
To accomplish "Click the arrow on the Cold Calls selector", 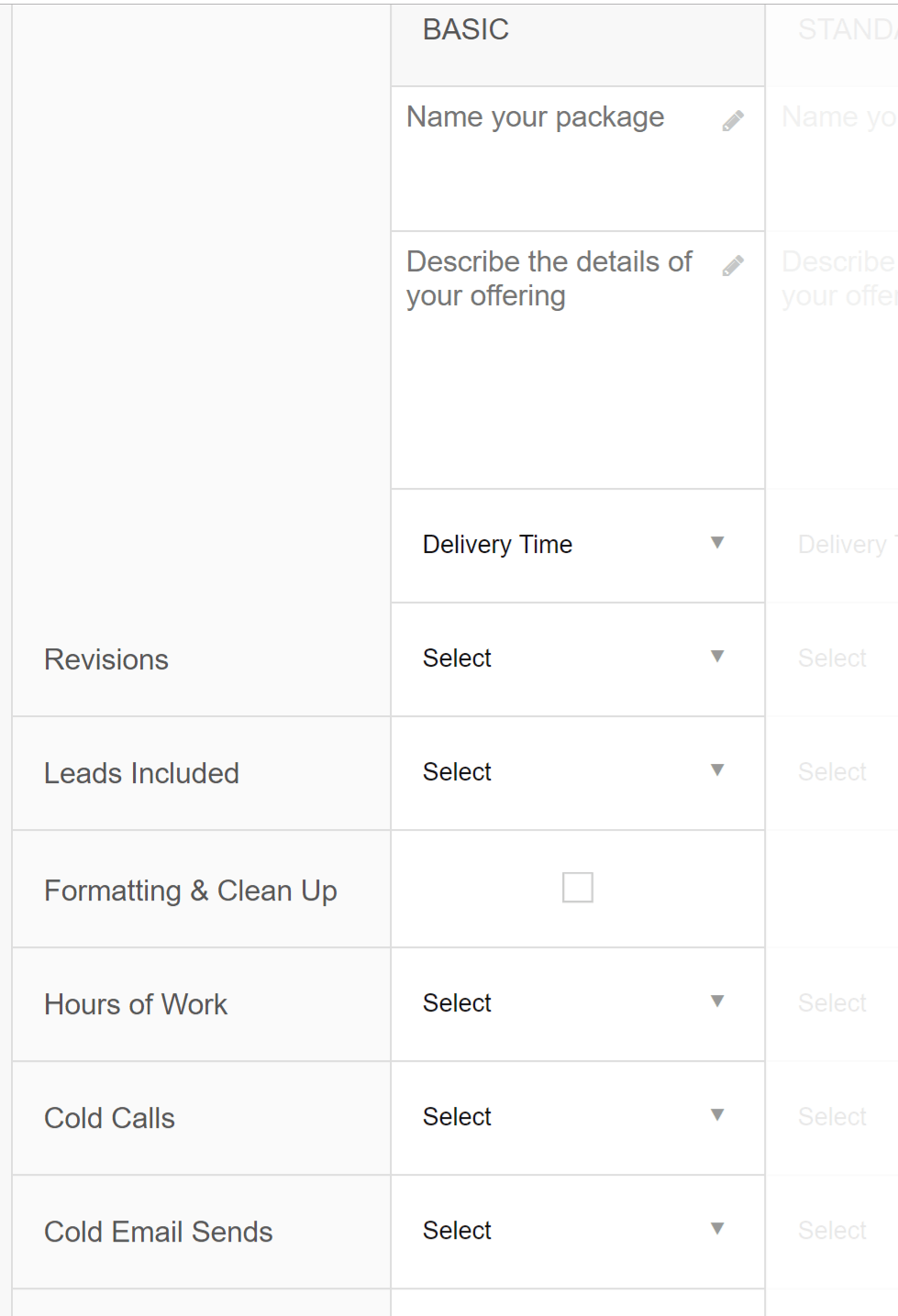I will 718,1115.
